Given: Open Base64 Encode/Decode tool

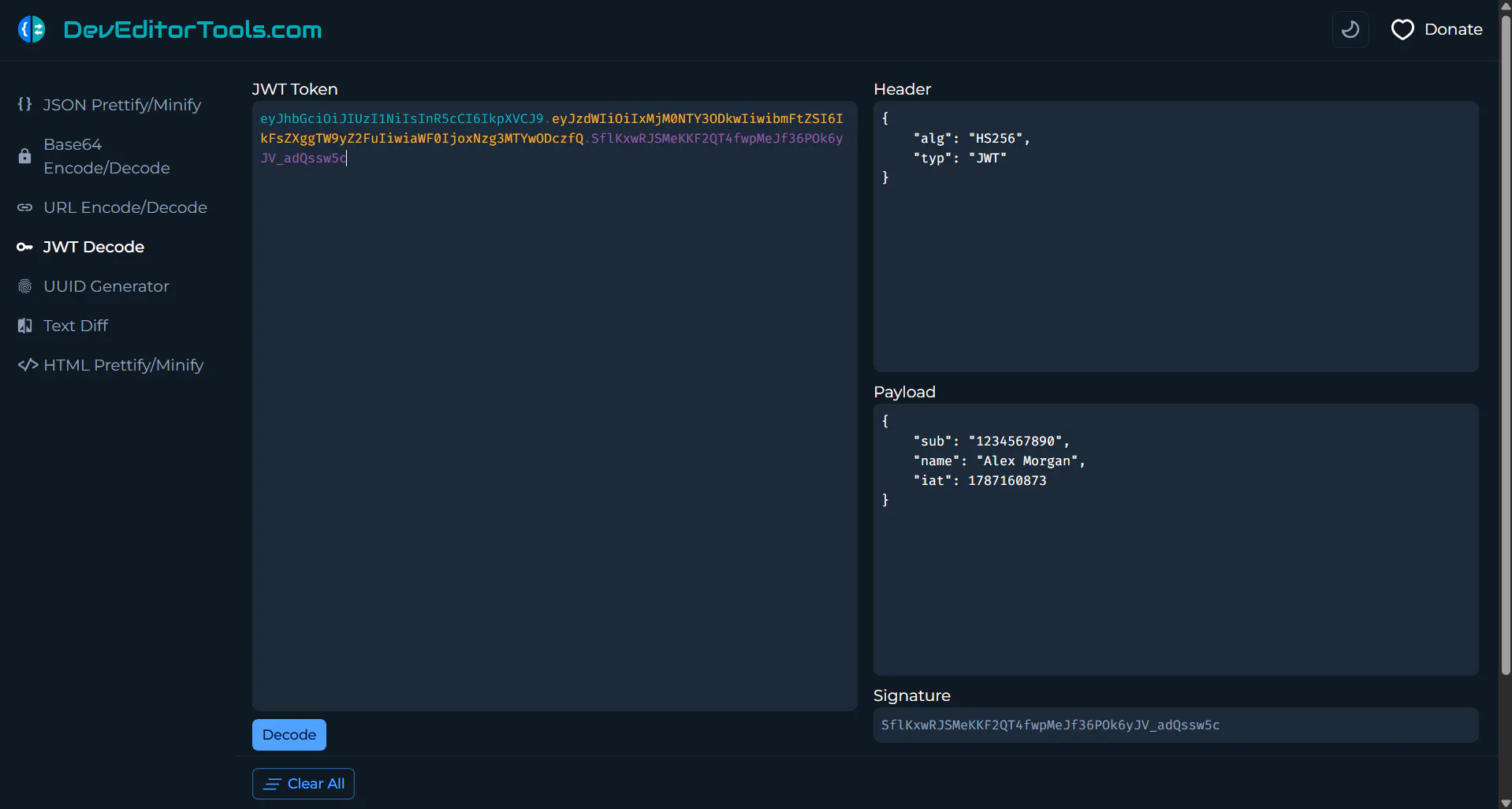Looking at the screenshot, I should [106, 156].
